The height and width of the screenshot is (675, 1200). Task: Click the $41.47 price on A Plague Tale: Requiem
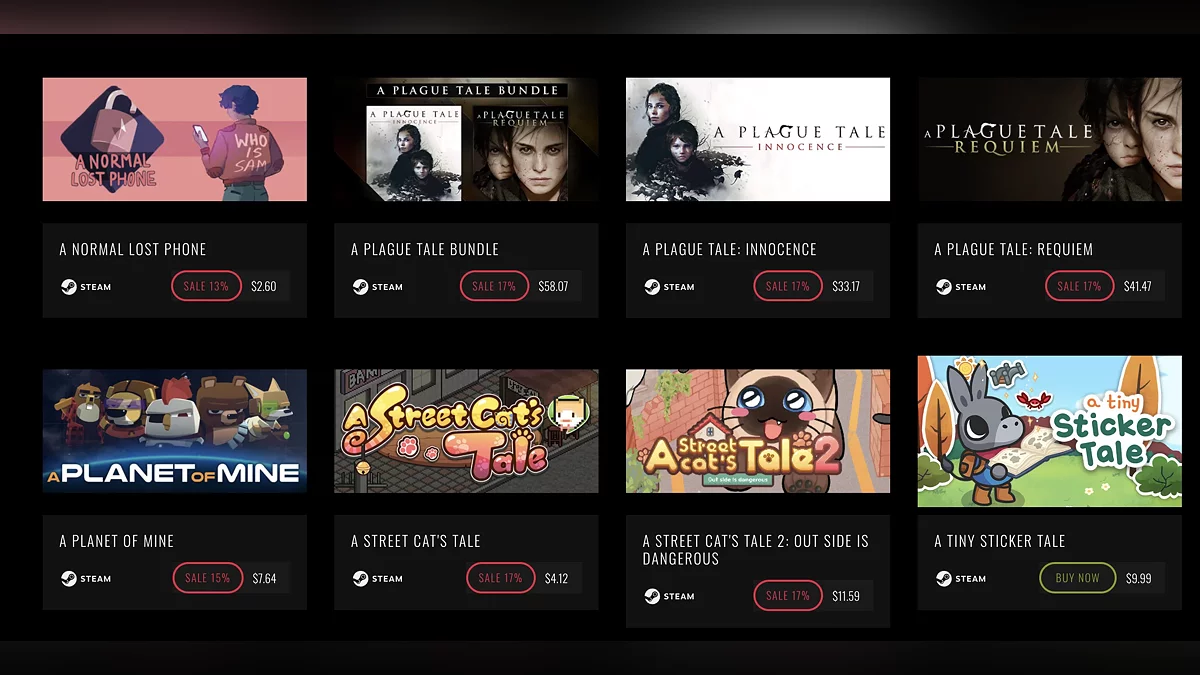point(1138,286)
